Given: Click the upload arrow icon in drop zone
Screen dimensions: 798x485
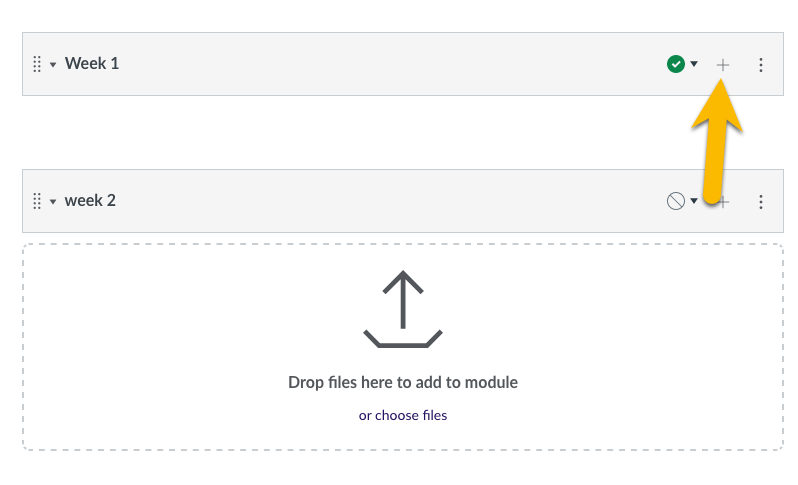Looking at the screenshot, I should (403, 309).
